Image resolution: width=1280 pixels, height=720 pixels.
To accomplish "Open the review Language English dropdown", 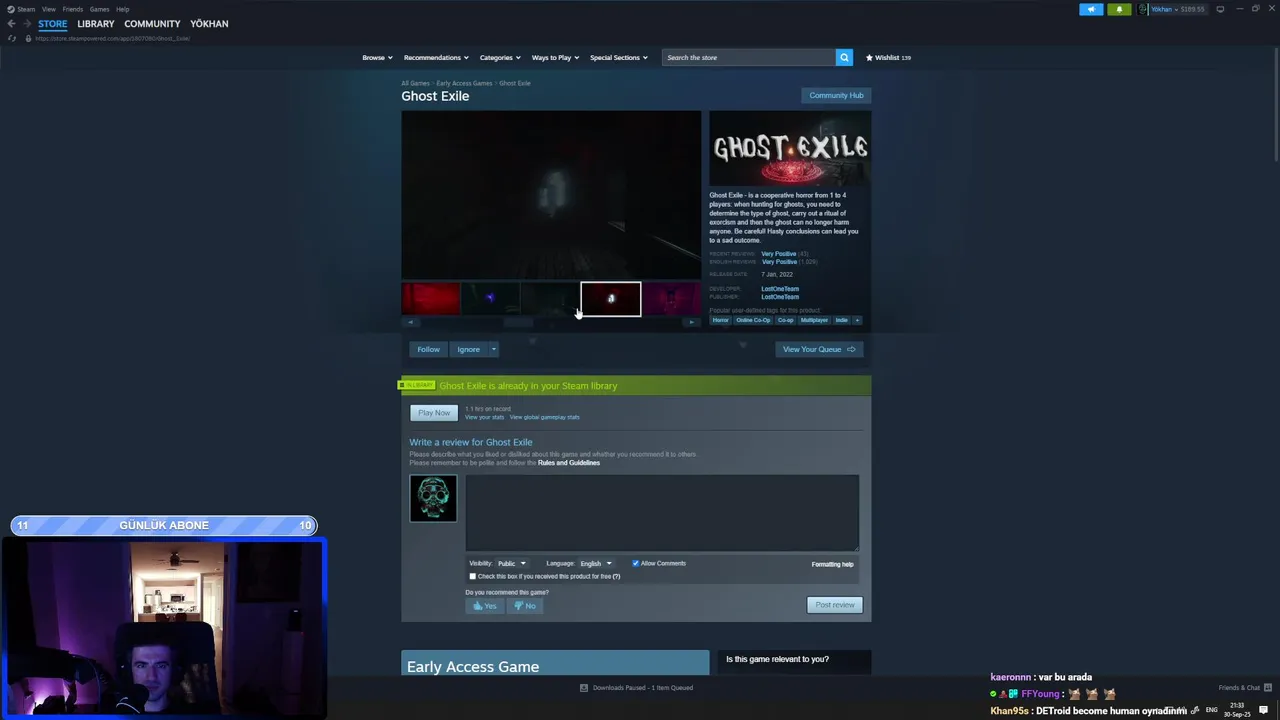I will [596, 563].
